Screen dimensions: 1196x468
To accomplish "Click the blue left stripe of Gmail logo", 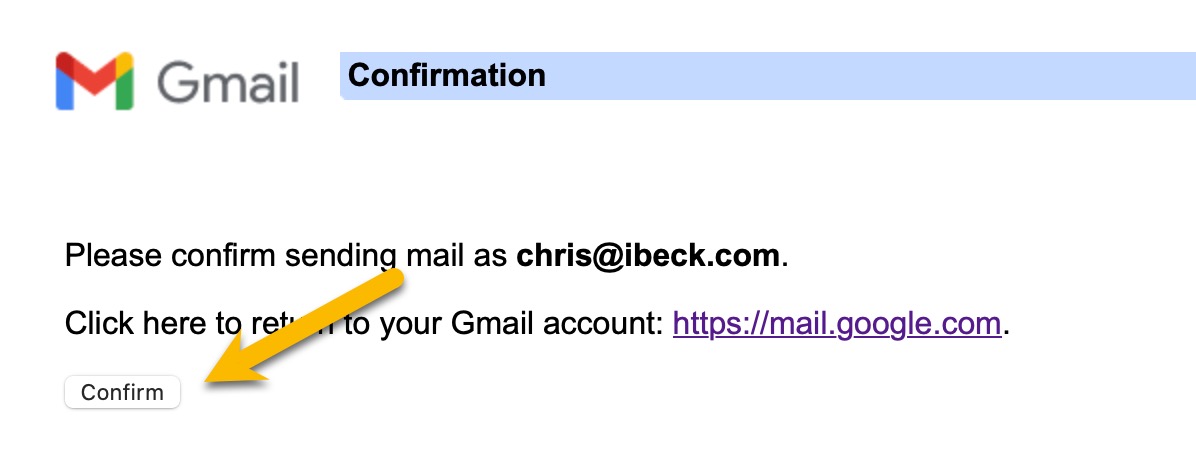I will pyautogui.click(x=65, y=88).
